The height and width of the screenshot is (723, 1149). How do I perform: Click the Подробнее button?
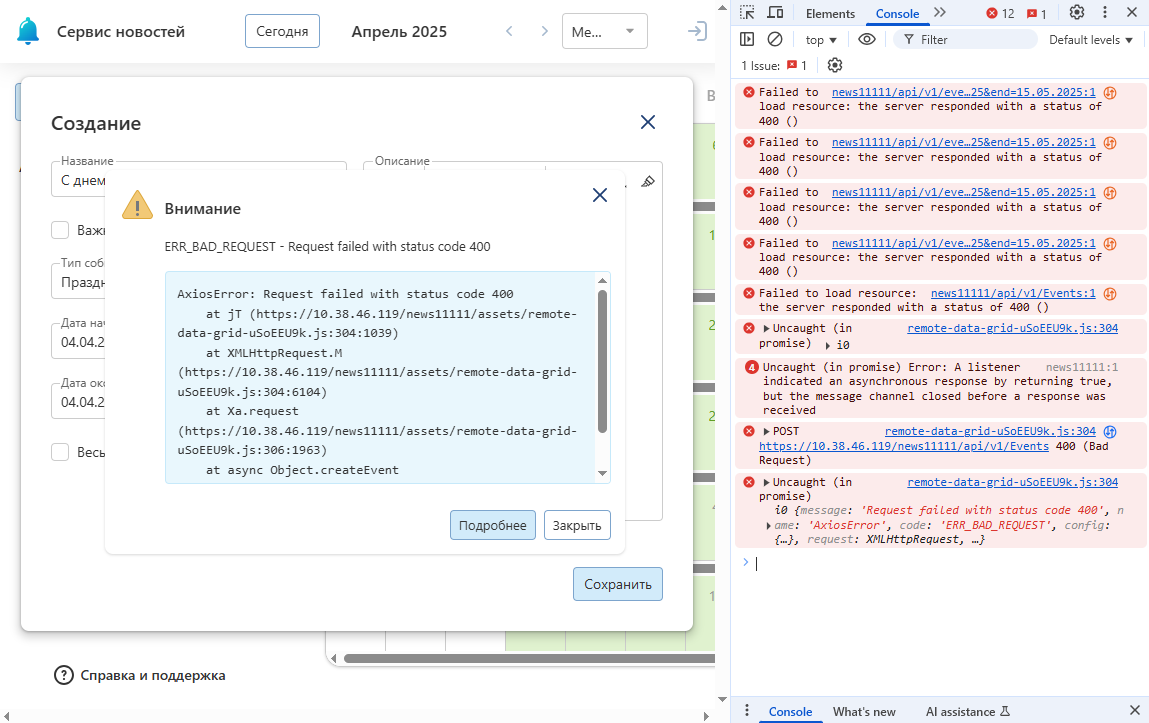492,525
